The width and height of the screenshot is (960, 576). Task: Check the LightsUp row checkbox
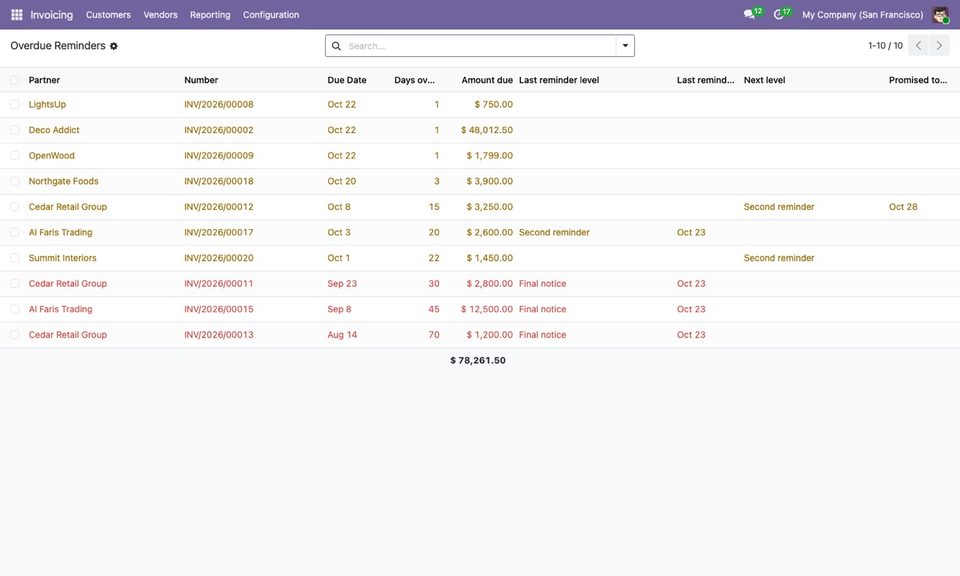tap(15, 105)
